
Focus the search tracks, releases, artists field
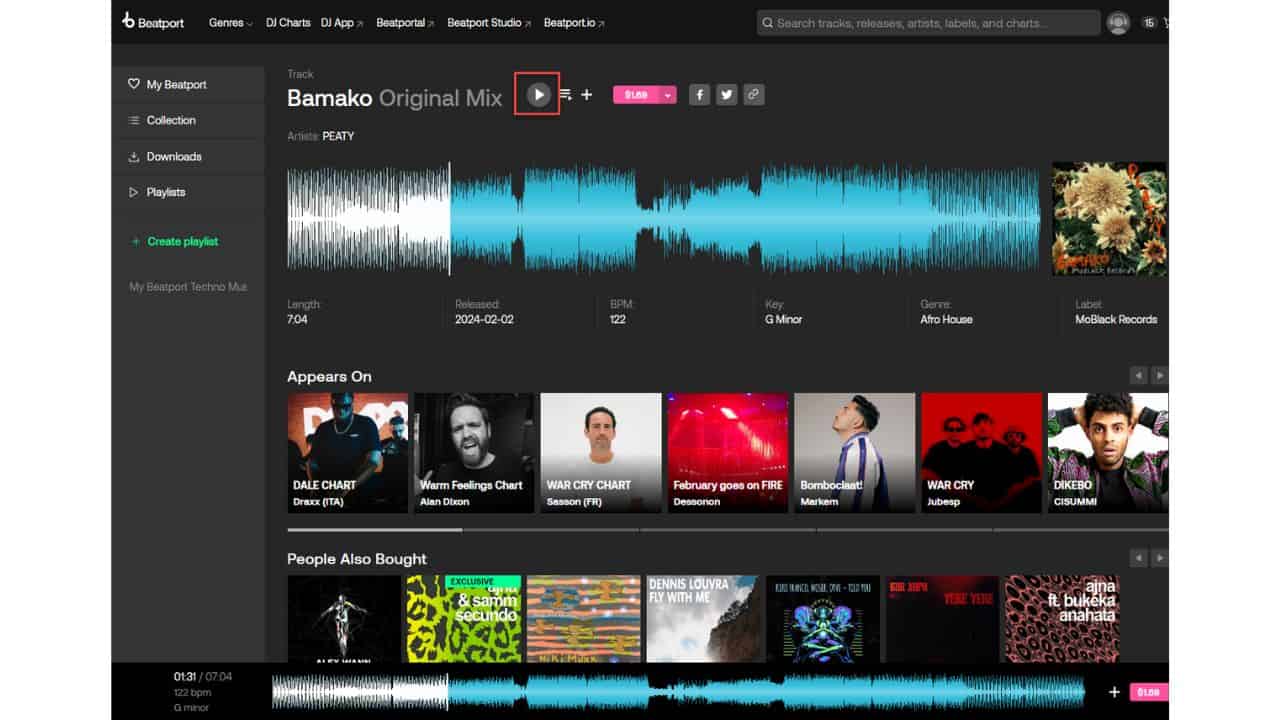[928, 22]
